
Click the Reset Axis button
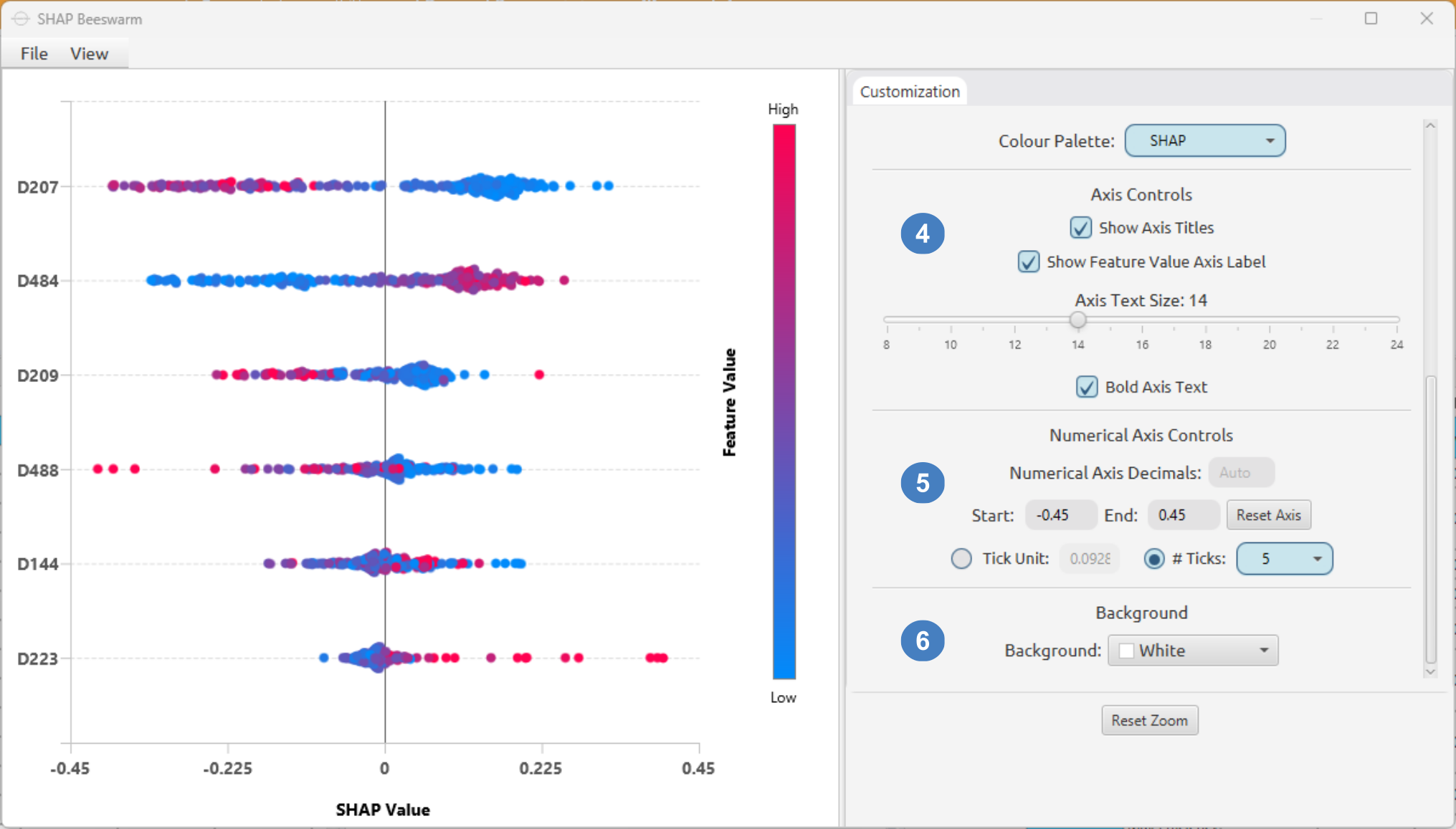tap(1268, 515)
